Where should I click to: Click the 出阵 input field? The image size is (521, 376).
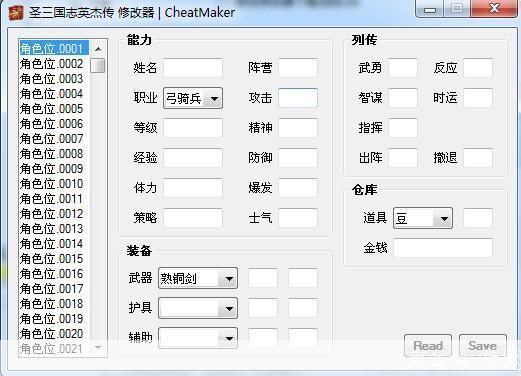coord(403,158)
